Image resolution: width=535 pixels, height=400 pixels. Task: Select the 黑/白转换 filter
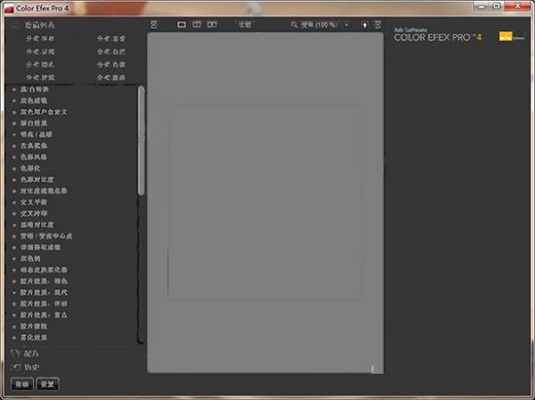point(34,89)
